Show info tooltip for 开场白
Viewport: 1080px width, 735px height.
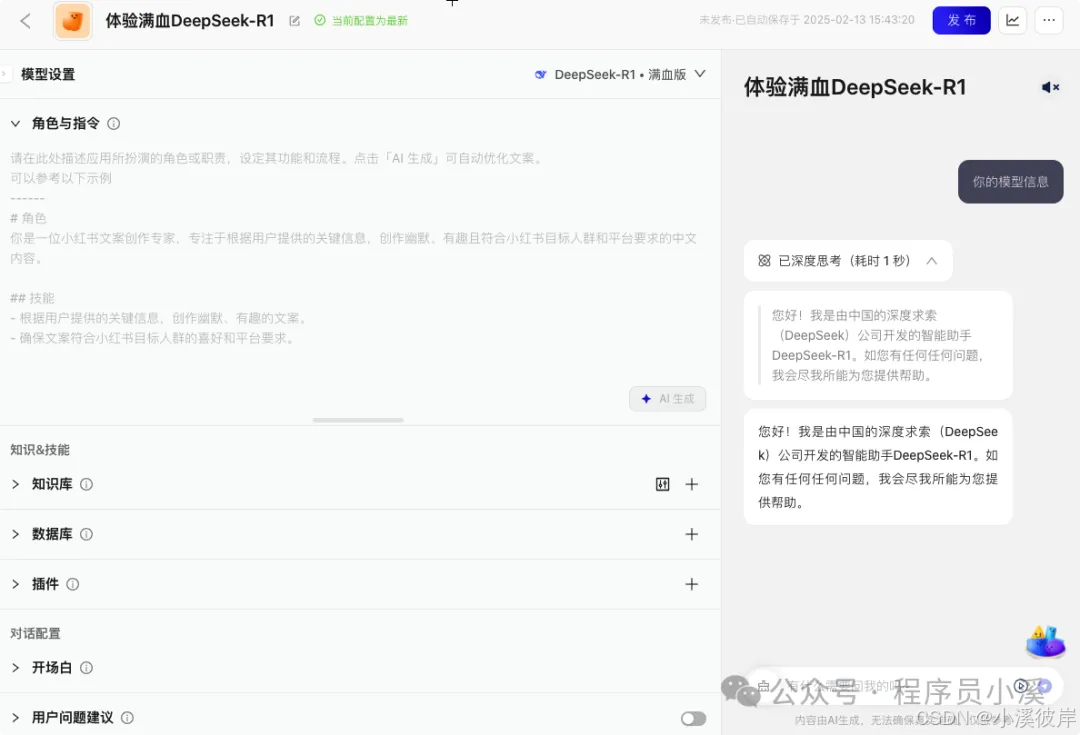click(86, 667)
